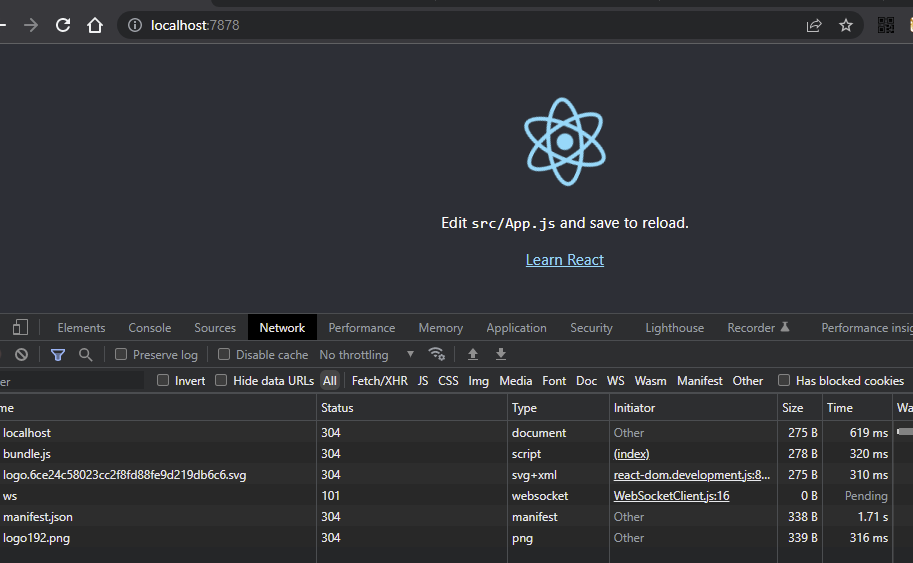The image size is (913, 563).
Task: Filter requests by Media type
Action: point(515,381)
